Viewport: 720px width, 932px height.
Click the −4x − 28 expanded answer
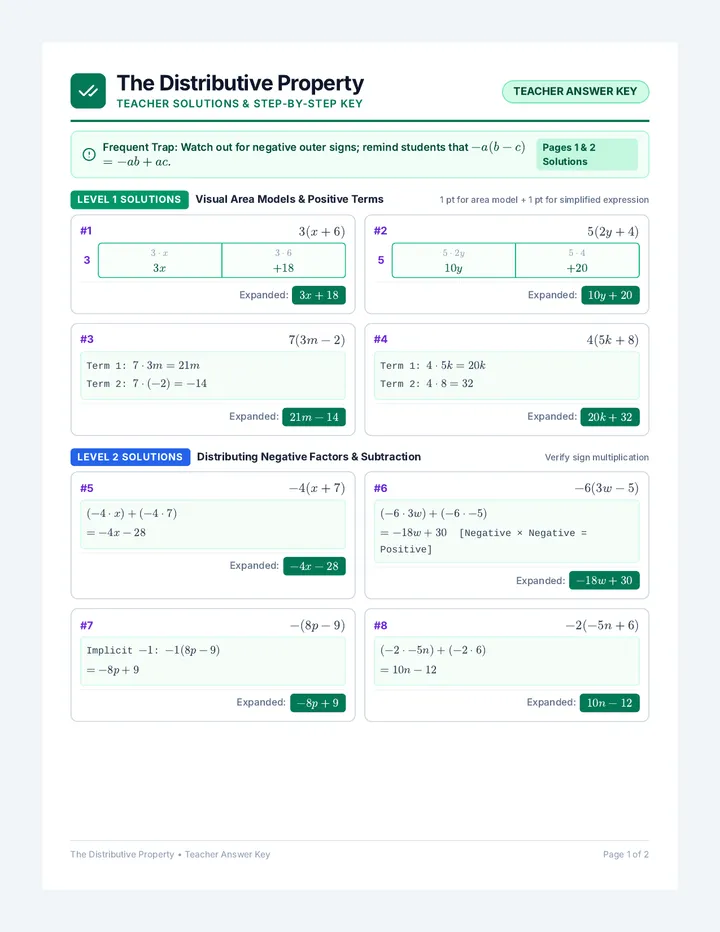click(315, 566)
